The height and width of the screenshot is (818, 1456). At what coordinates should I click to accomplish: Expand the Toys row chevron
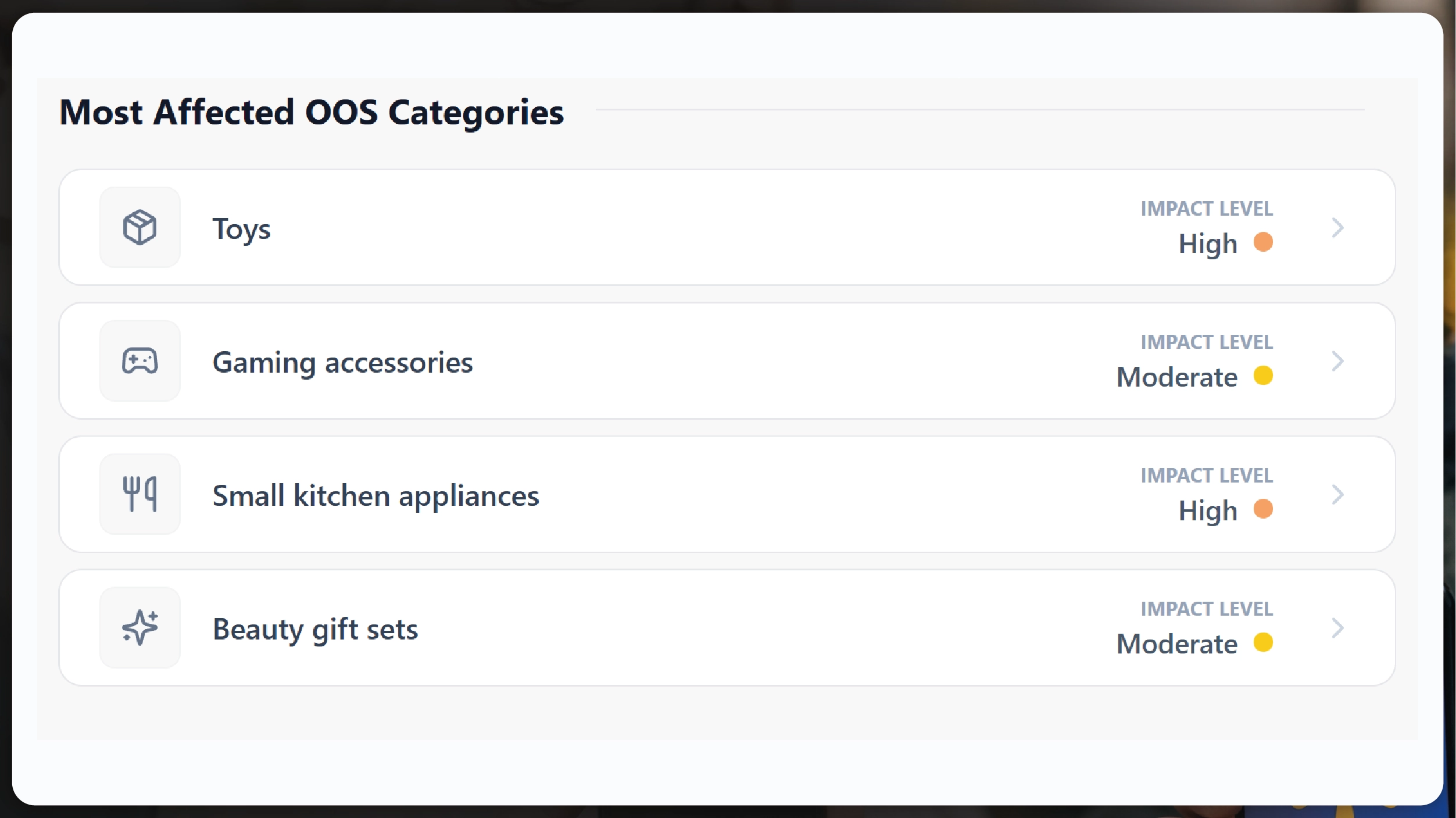tap(1337, 227)
